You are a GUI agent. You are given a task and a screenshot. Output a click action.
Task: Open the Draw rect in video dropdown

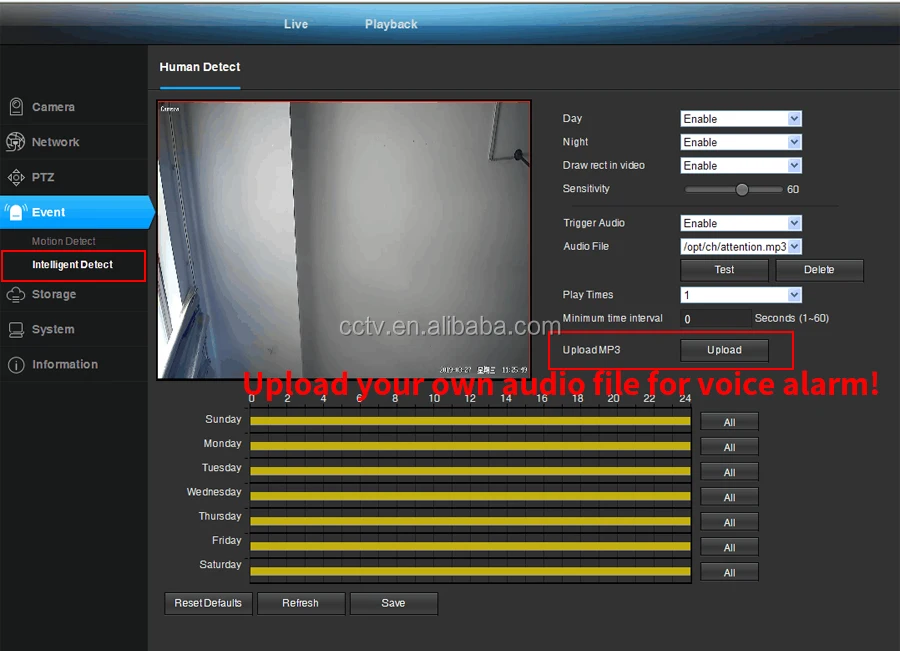point(741,166)
